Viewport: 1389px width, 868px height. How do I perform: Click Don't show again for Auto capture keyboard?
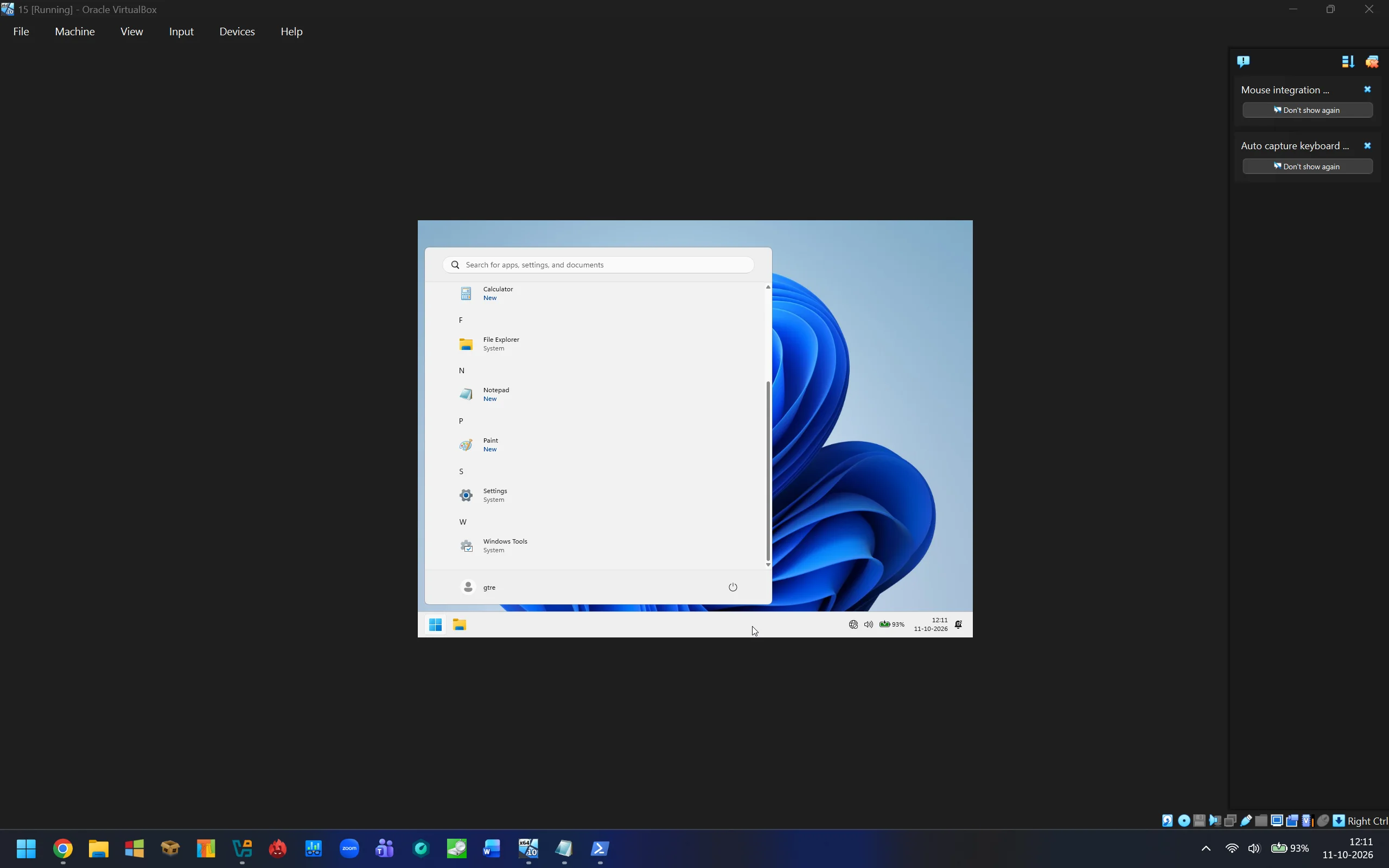(1308, 167)
